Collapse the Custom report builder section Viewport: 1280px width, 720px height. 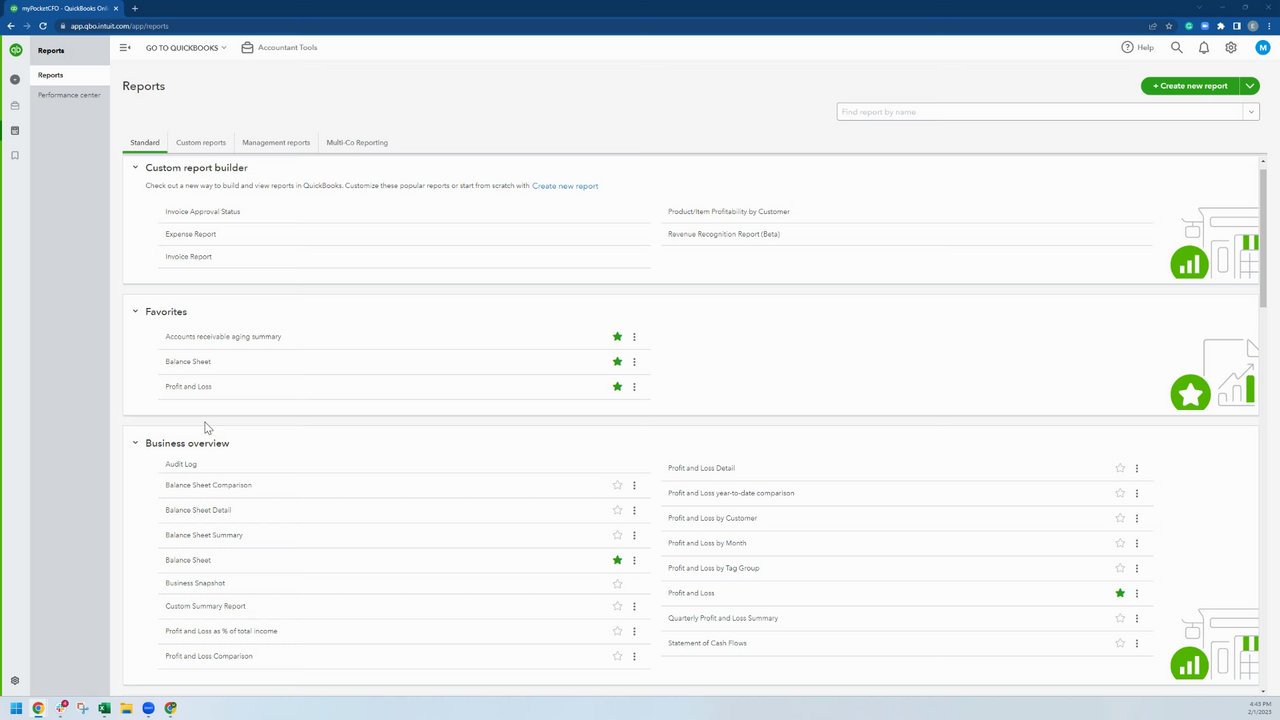135,167
